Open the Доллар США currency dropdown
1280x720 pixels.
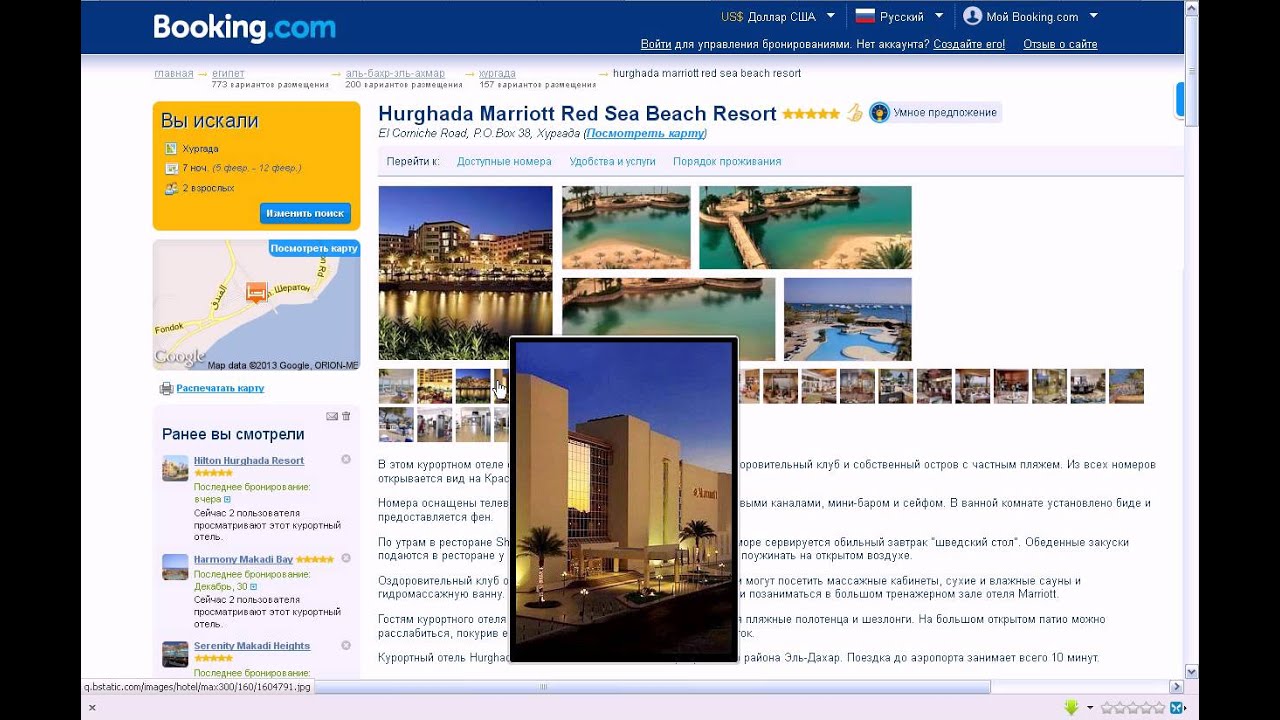click(x=831, y=16)
